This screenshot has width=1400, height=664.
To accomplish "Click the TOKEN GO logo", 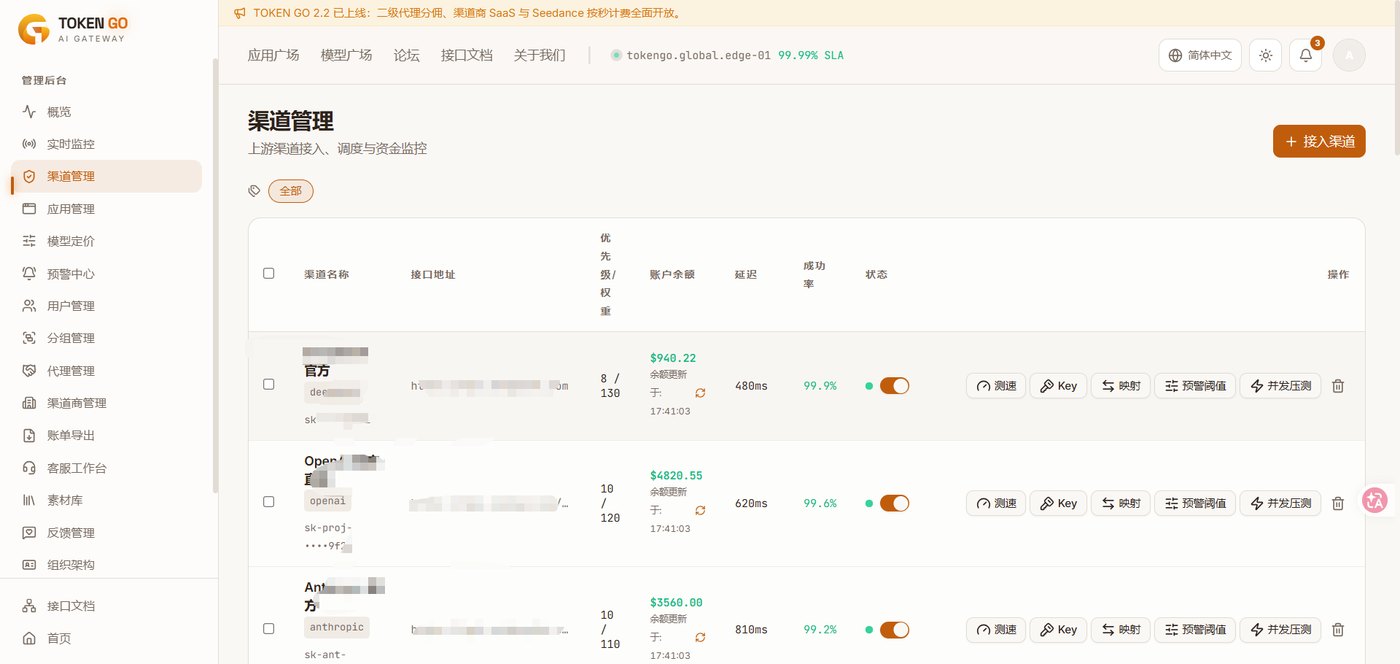I will [73, 29].
